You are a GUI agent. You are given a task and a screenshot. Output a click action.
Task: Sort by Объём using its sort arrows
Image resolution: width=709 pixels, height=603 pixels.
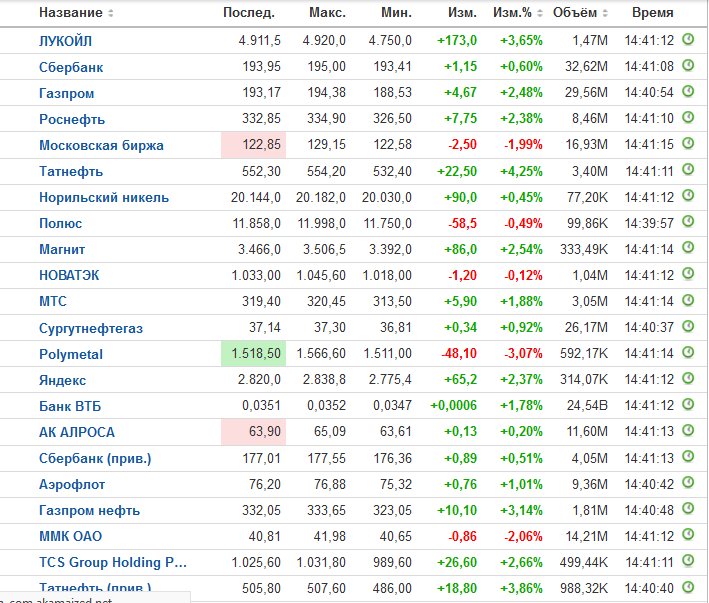605,14
